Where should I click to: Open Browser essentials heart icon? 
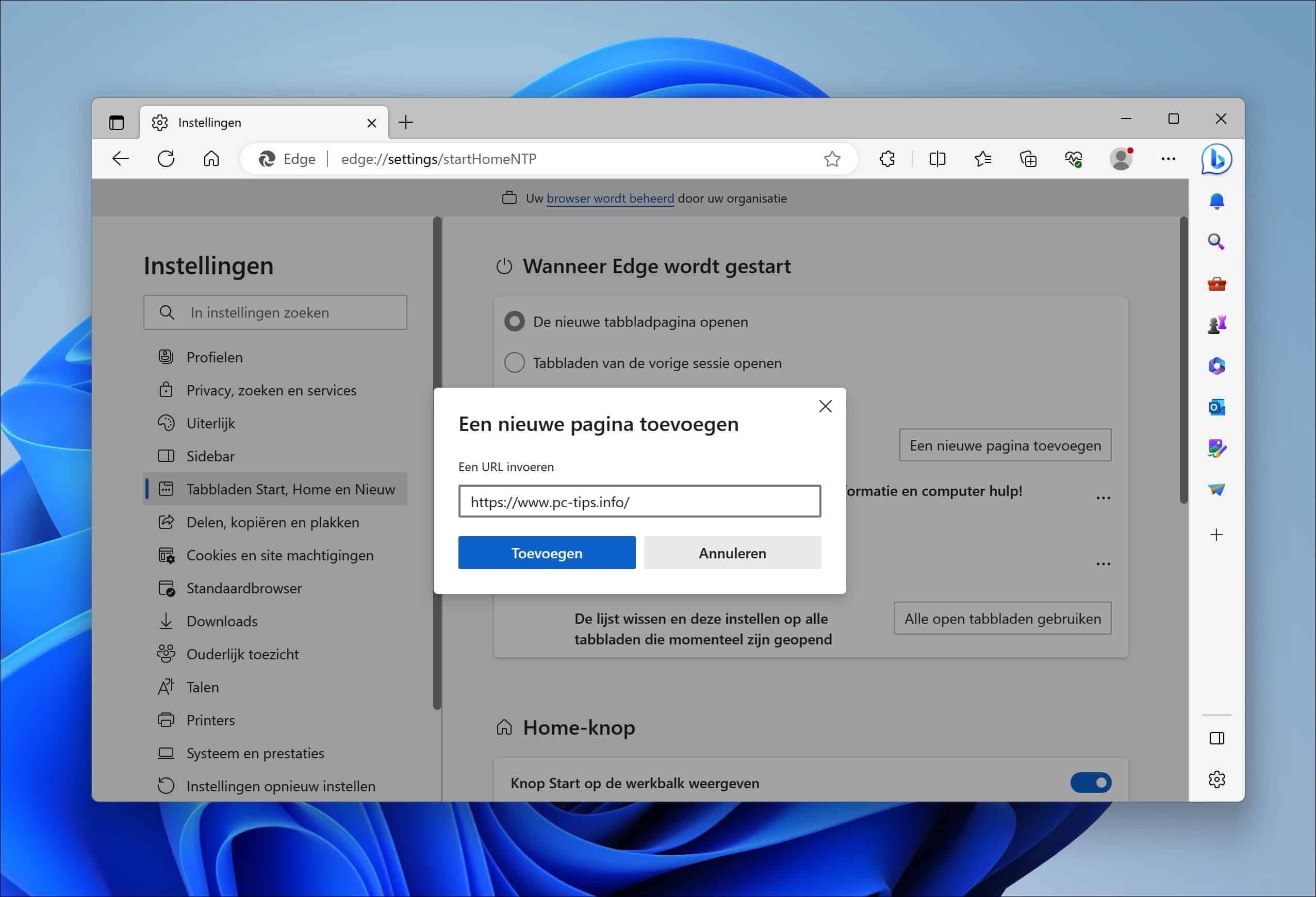(1075, 159)
